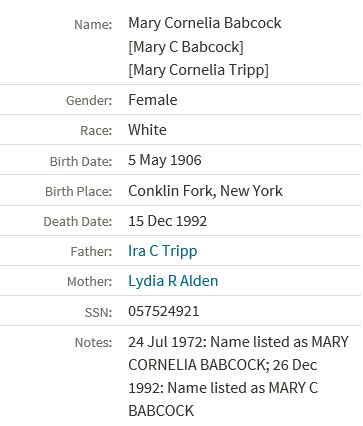Click the birth place Conklin Fork, New York
The height and width of the screenshot is (426, 363).
(205, 191)
